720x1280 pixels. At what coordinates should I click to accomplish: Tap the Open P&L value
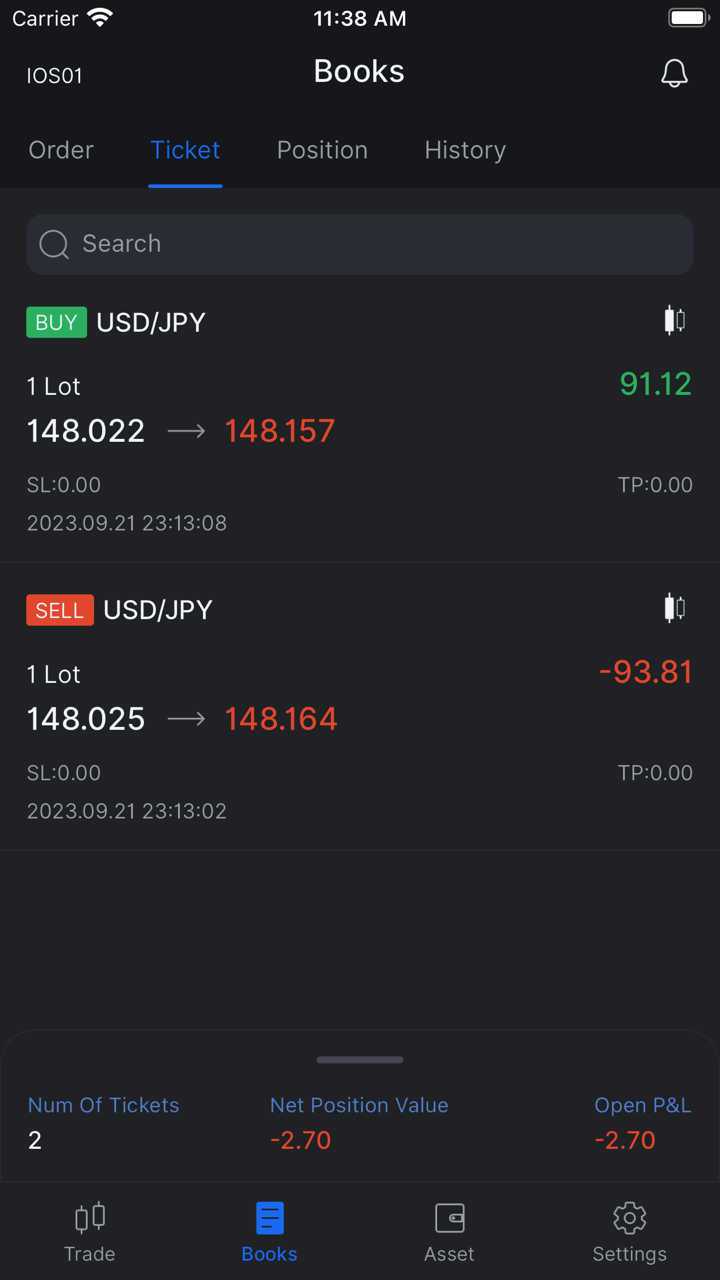pyautogui.click(x=625, y=1140)
